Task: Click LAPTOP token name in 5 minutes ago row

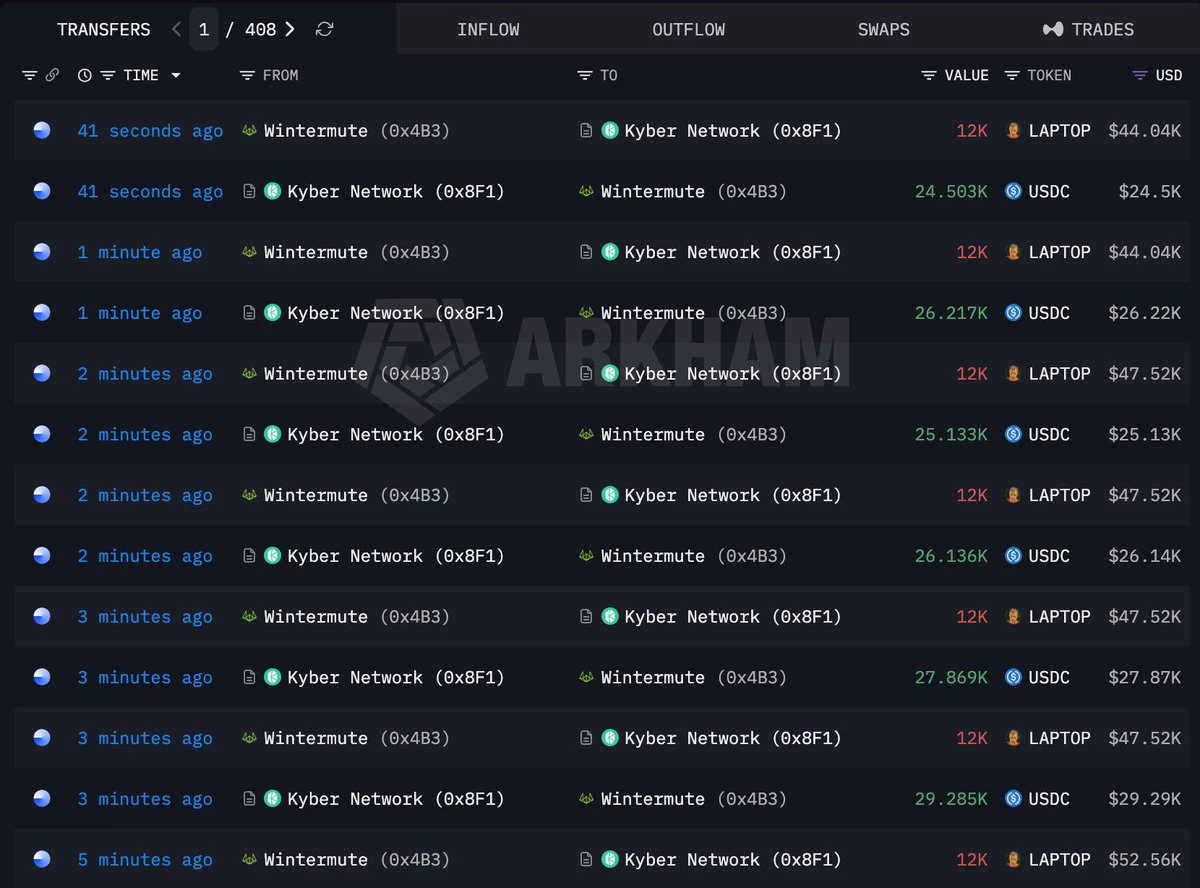Action: point(1060,860)
